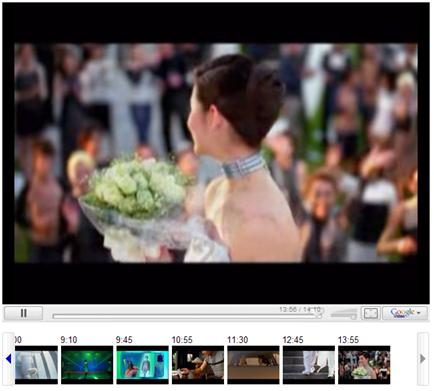
Task: Click the playhead handle on the progress bar
Action: (x=319, y=316)
